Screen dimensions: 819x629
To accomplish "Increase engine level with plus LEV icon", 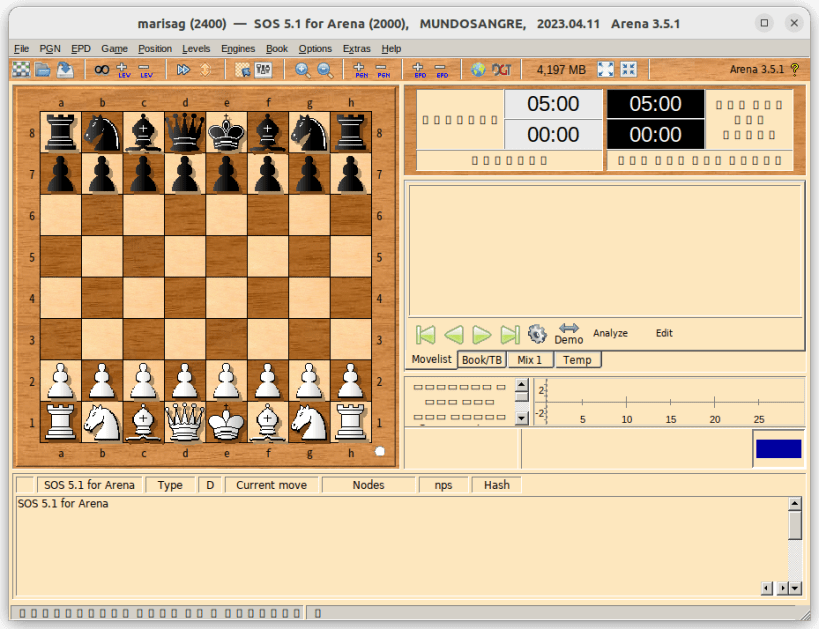I will point(122,70).
